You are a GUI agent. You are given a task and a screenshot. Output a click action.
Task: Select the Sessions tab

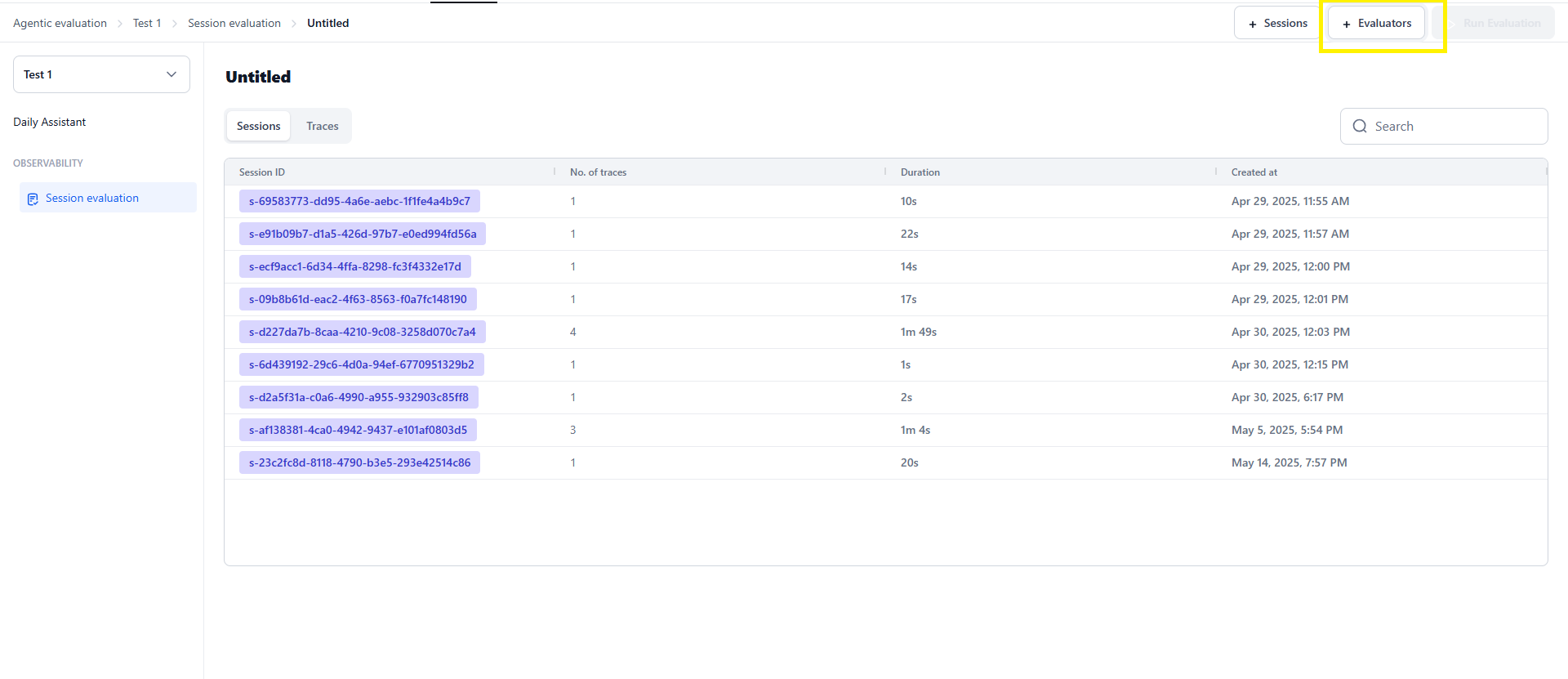258,126
